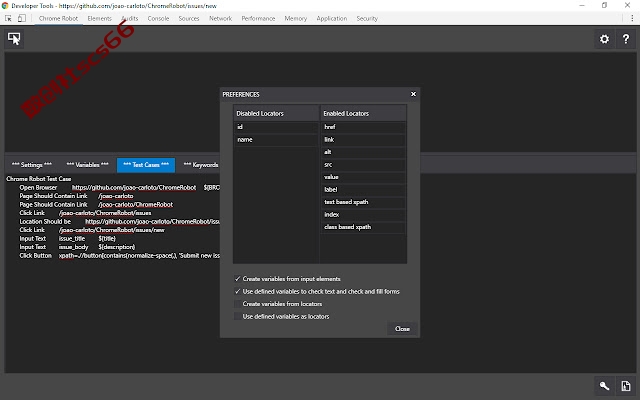Enable Create variables from locators checkbox
The height and width of the screenshot is (400, 640).
[237, 304]
